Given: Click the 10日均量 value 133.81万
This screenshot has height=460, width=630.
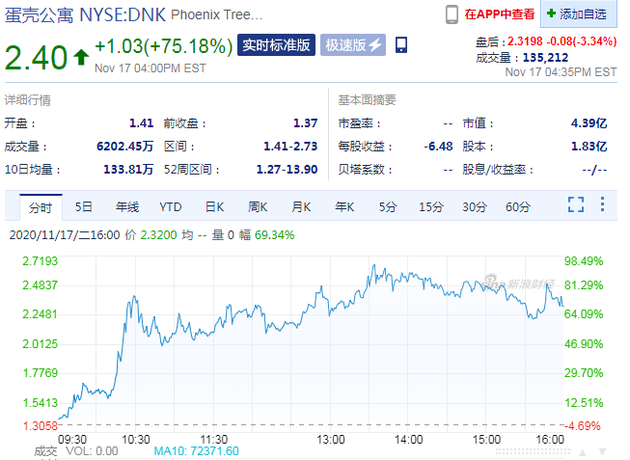Looking at the screenshot, I should 129,170.
